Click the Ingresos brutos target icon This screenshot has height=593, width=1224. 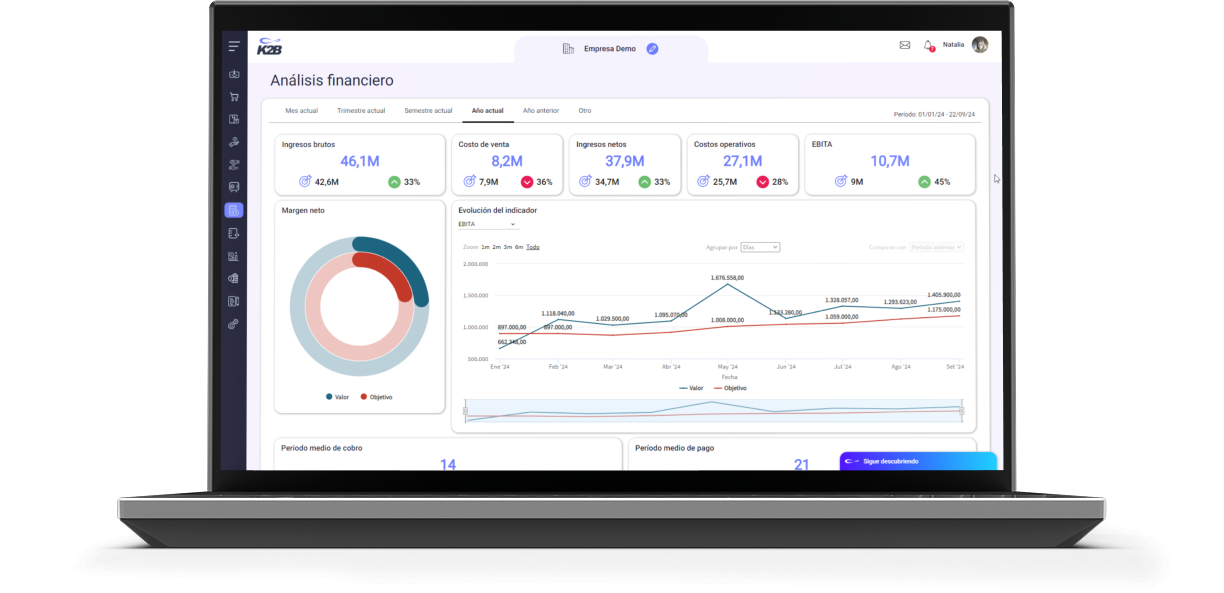[x=305, y=182]
